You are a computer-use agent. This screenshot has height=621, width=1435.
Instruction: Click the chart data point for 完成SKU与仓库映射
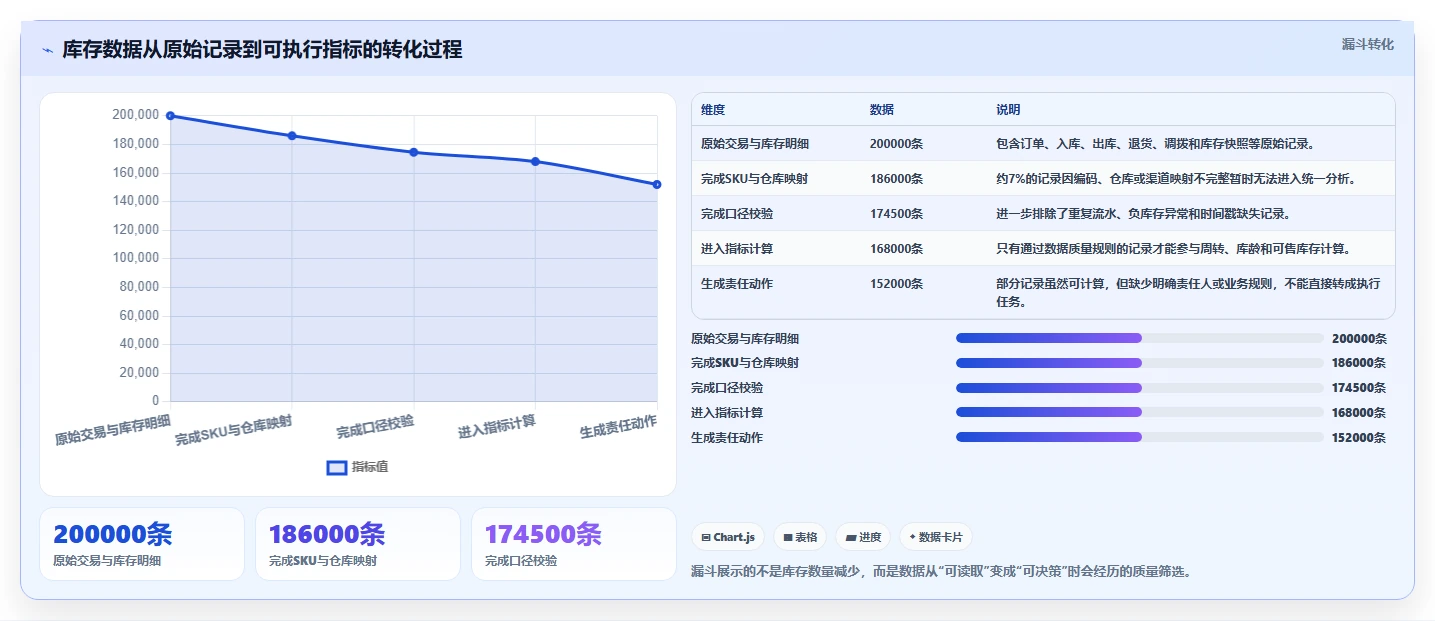292,136
